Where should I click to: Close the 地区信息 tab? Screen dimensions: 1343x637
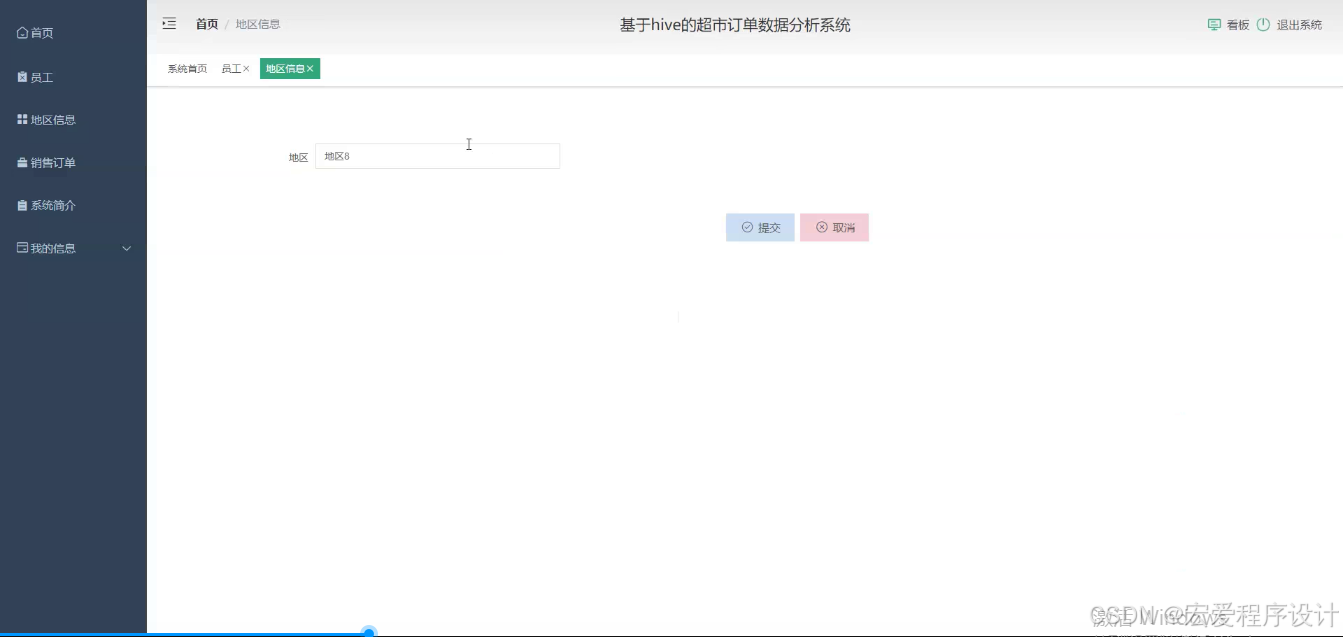pos(311,68)
